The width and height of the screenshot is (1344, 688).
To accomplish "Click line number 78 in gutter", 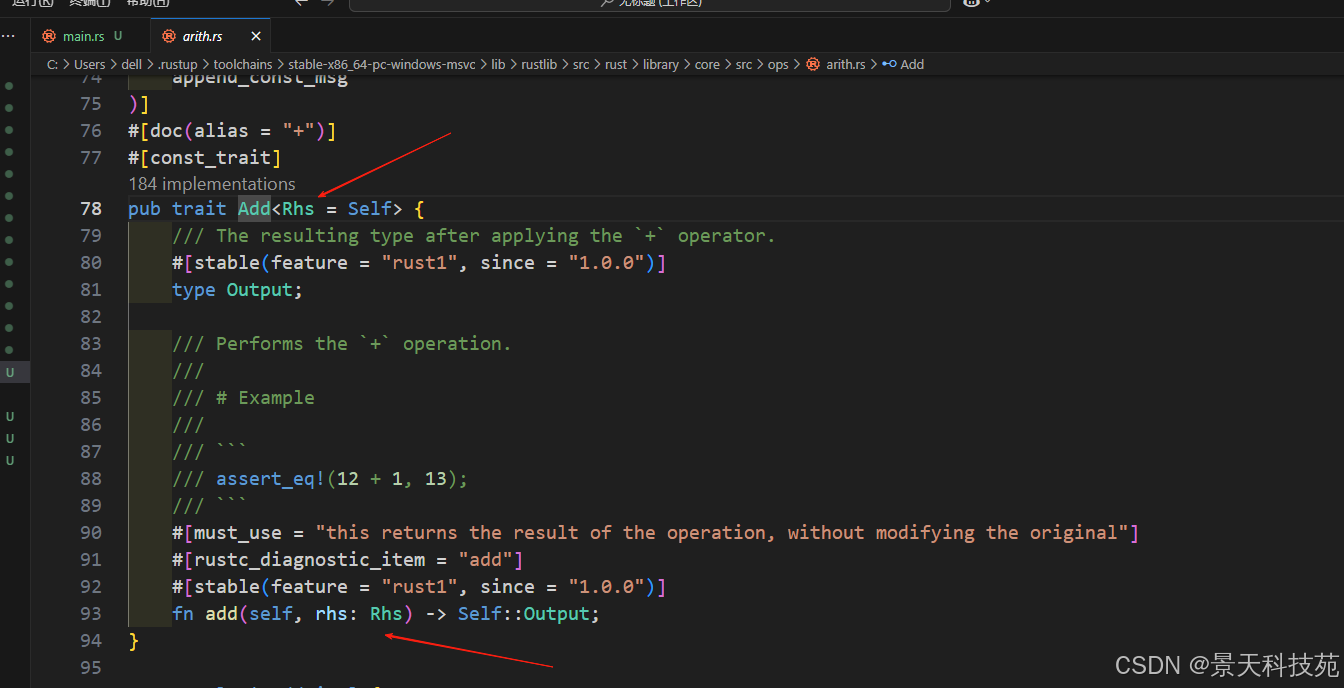I will 91,208.
